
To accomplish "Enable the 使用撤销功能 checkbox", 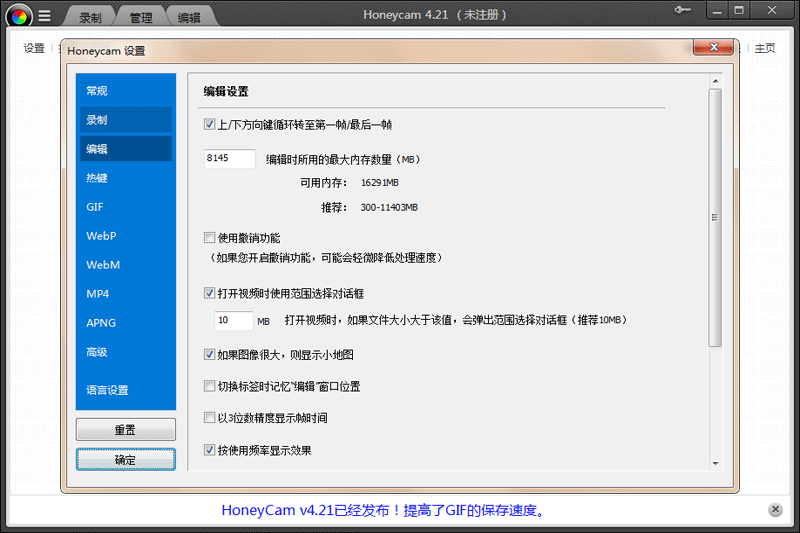I will [x=209, y=238].
